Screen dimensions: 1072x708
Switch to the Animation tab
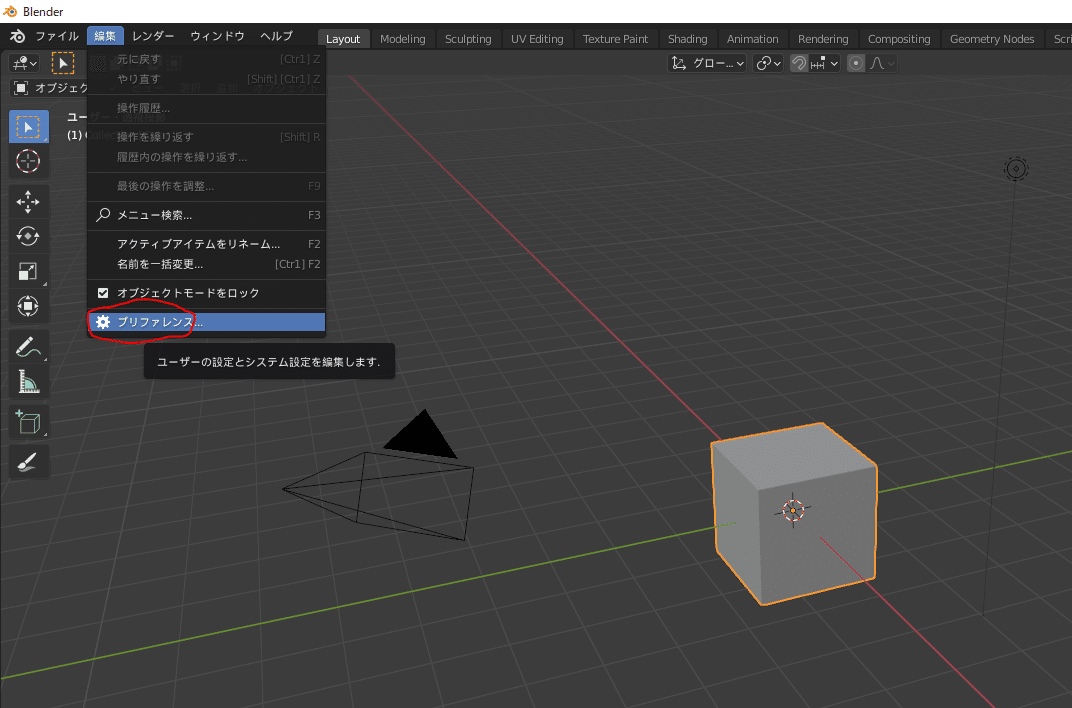[x=753, y=39]
